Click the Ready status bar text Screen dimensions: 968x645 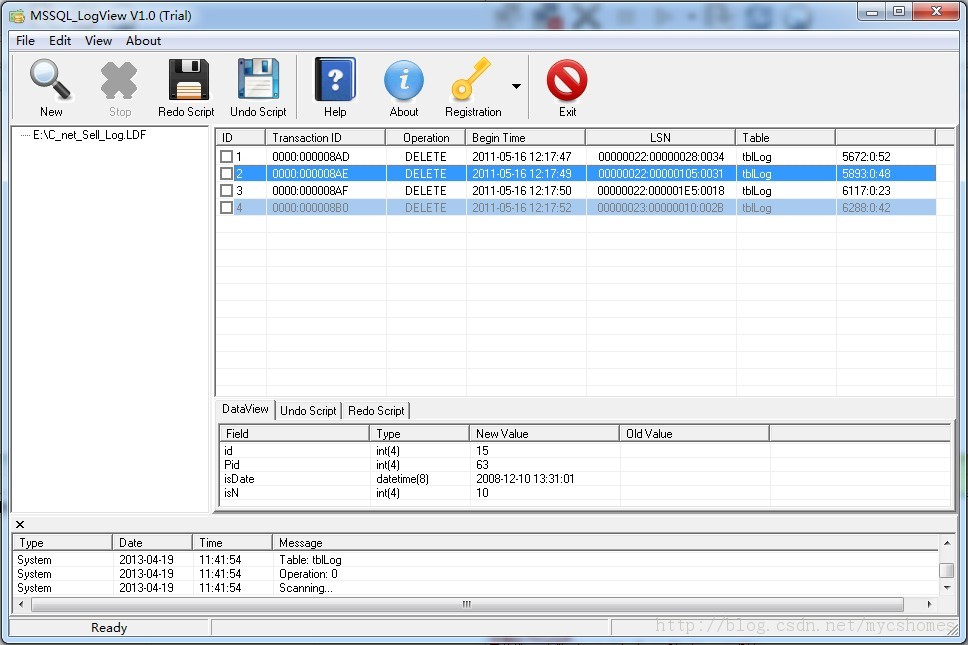[109, 628]
